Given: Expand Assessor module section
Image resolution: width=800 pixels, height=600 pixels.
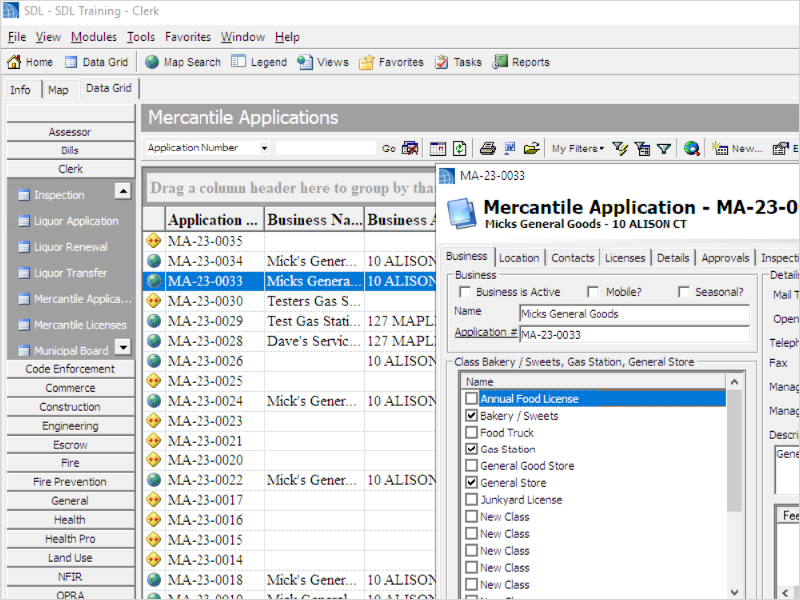Looking at the screenshot, I should 70,132.
